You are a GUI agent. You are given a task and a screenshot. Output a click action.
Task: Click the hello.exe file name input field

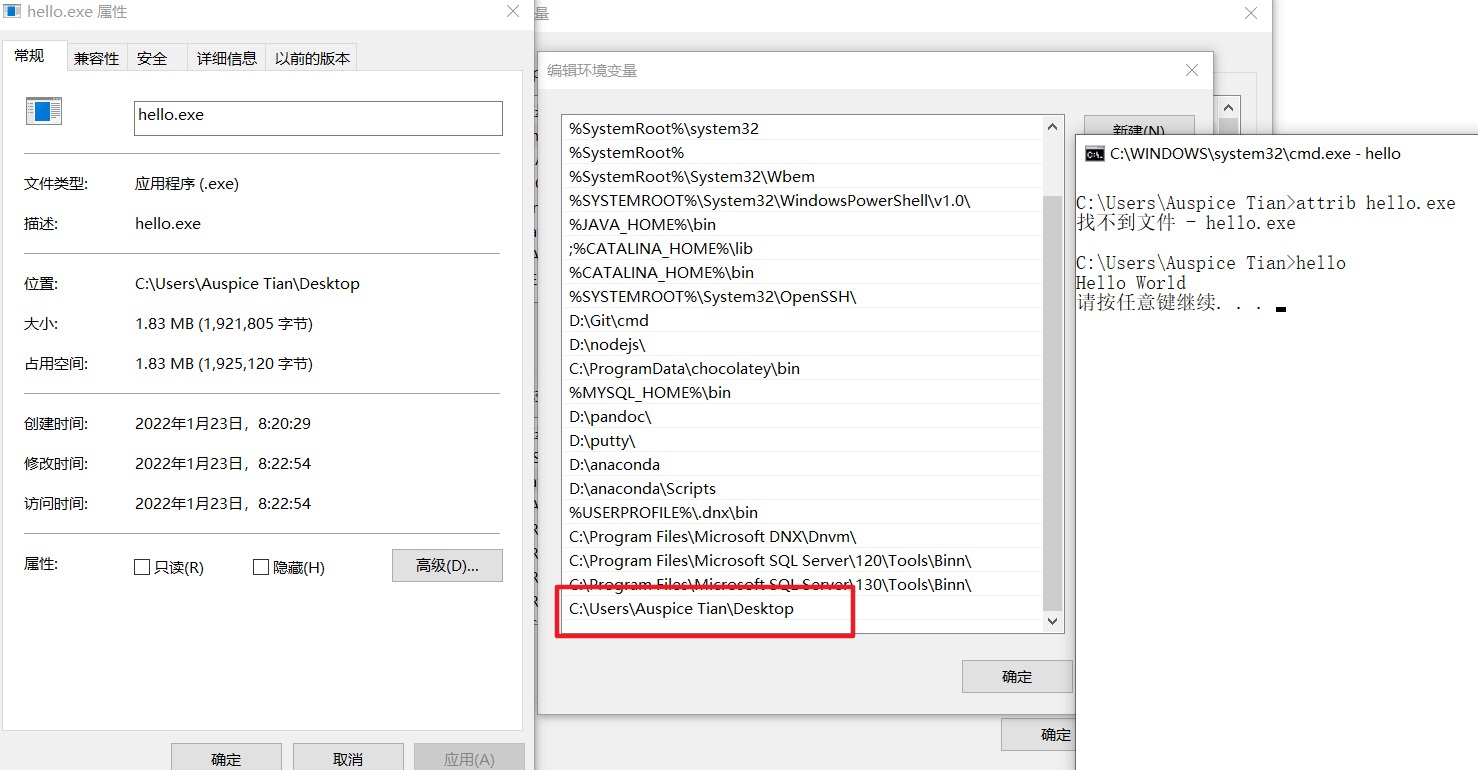318,118
